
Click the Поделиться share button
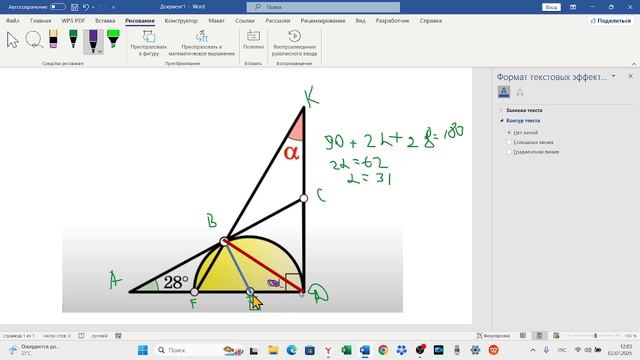(x=610, y=20)
